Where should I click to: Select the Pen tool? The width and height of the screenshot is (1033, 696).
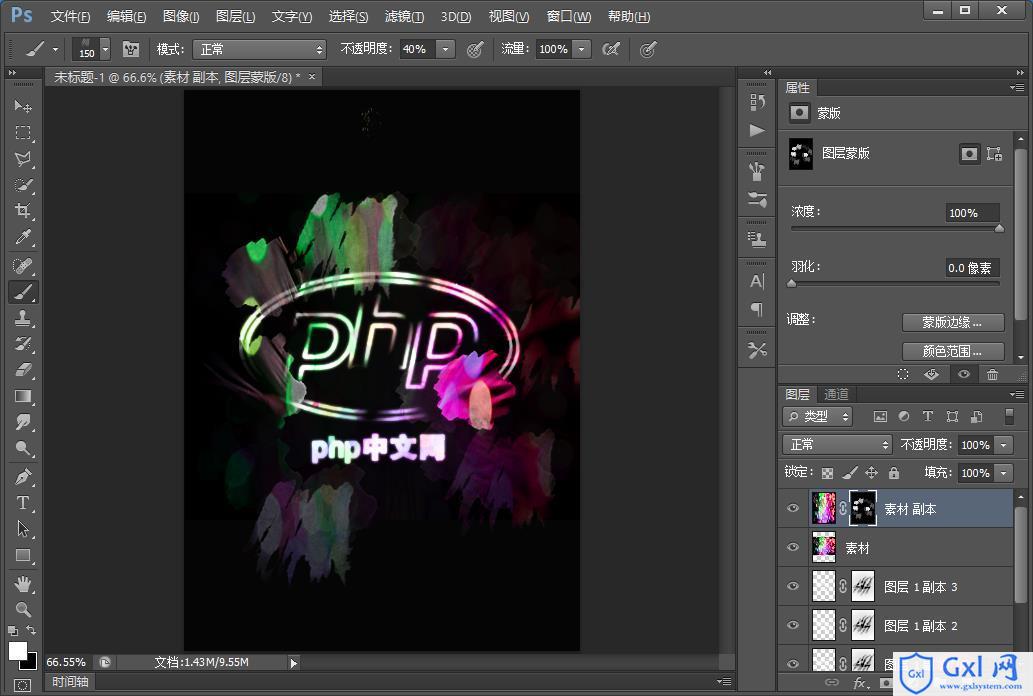[23, 477]
